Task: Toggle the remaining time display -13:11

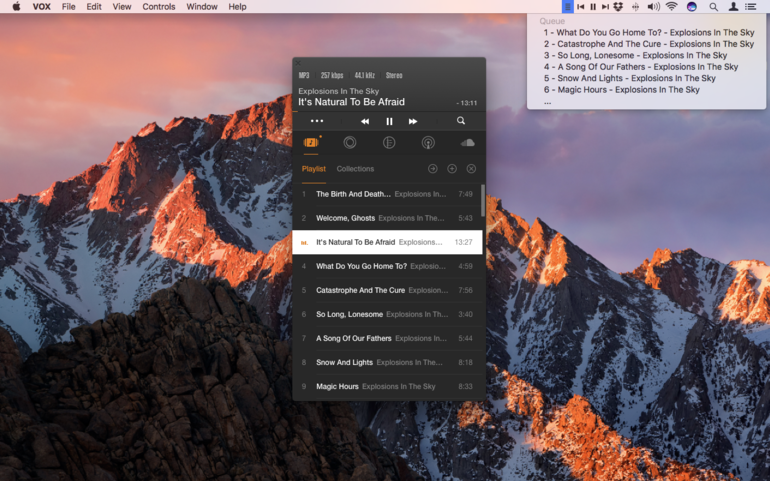Action: (467, 103)
